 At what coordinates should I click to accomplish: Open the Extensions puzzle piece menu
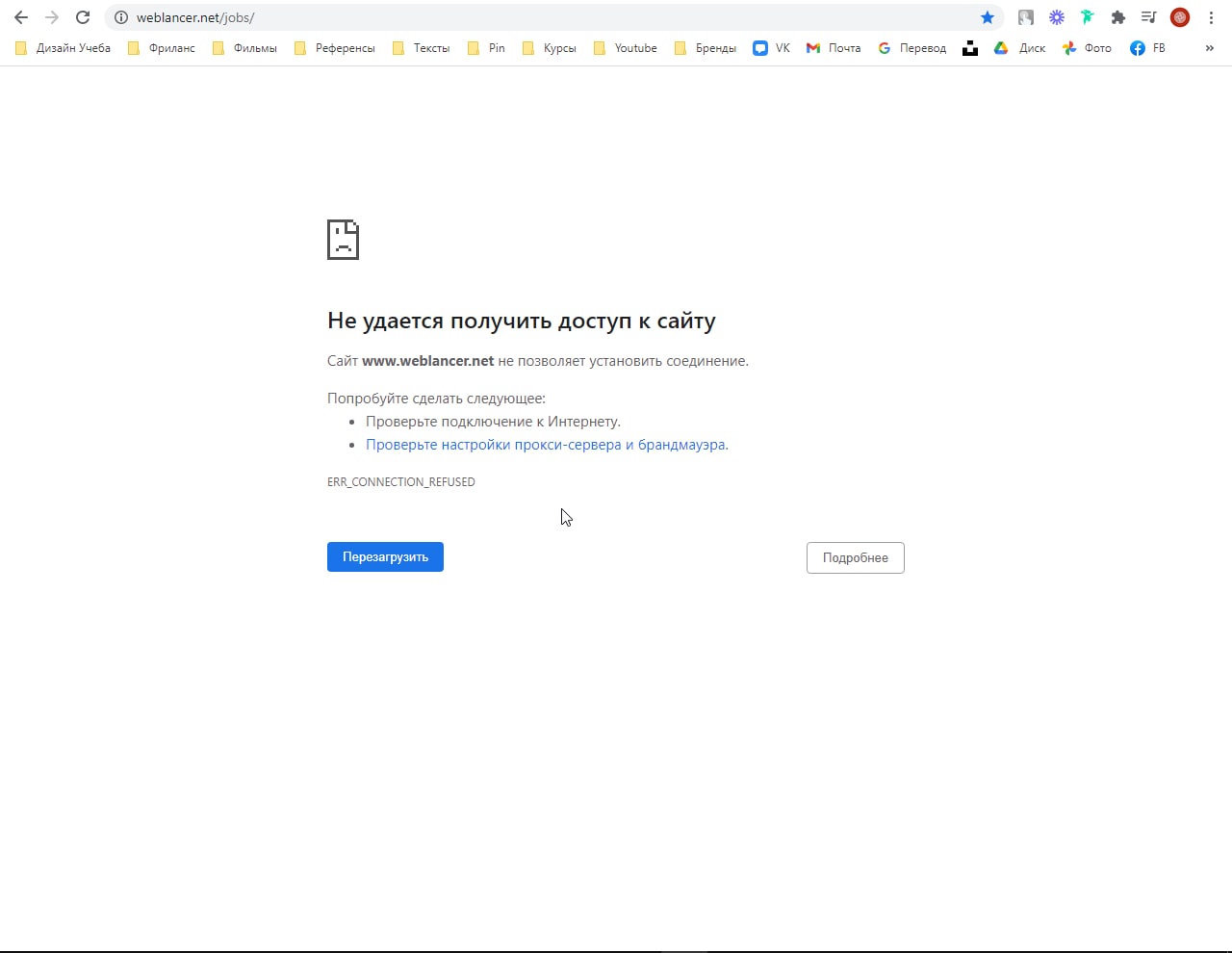pyautogui.click(x=1118, y=17)
